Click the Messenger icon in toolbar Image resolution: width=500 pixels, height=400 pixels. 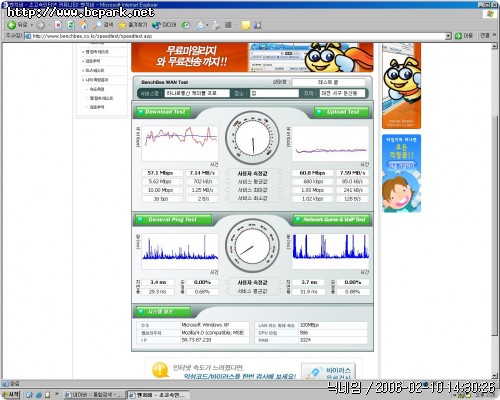258,25
